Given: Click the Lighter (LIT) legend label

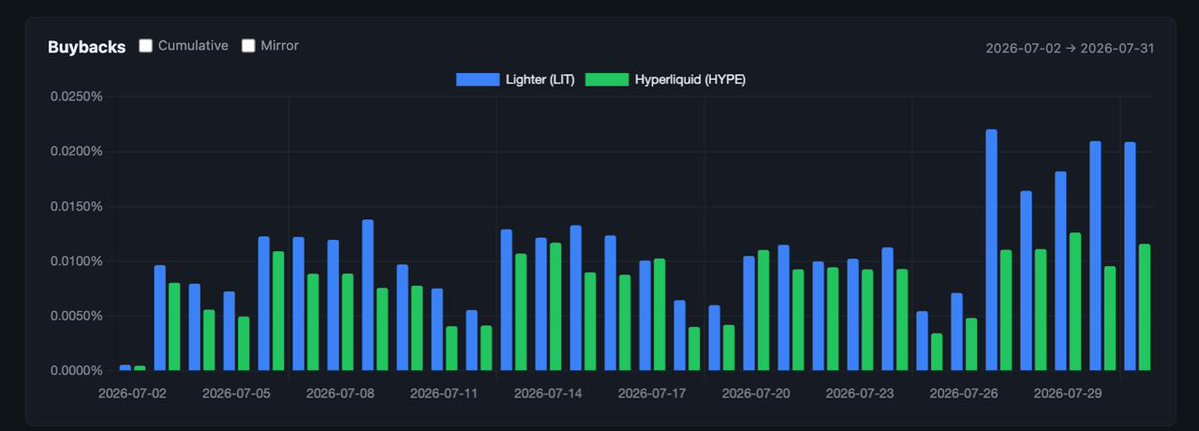Looking at the screenshot, I should [539, 79].
